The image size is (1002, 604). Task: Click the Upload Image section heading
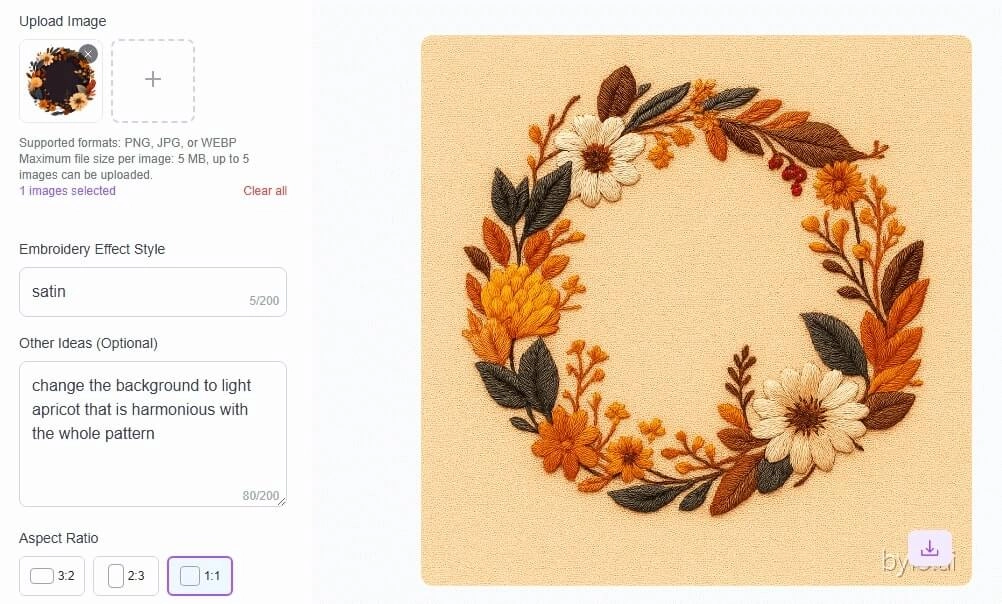pos(62,20)
